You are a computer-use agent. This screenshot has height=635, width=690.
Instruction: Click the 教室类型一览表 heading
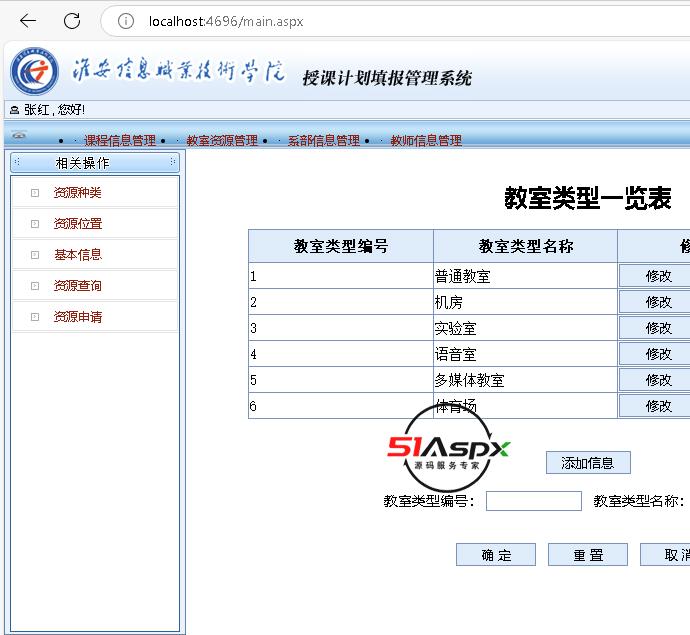pyautogui.click(x=588, y=198)
